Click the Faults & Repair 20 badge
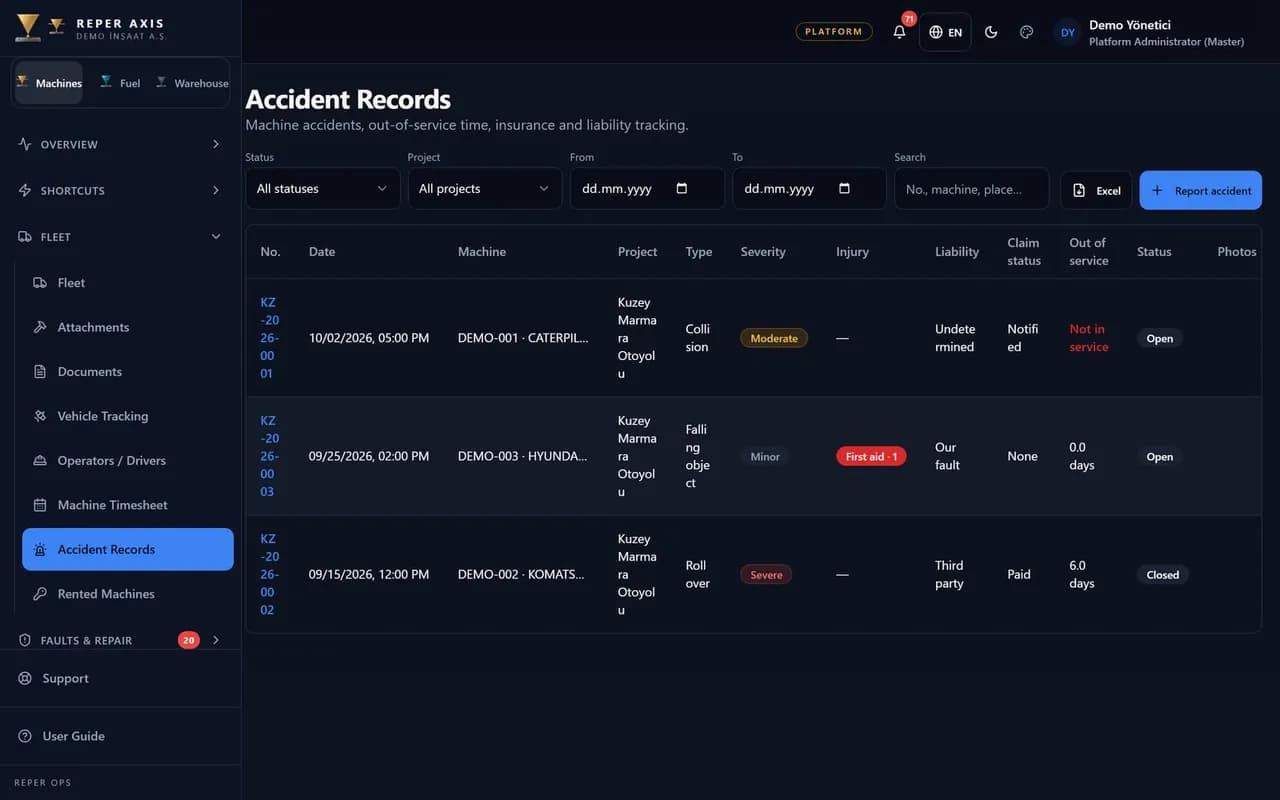 click(188, 640)
